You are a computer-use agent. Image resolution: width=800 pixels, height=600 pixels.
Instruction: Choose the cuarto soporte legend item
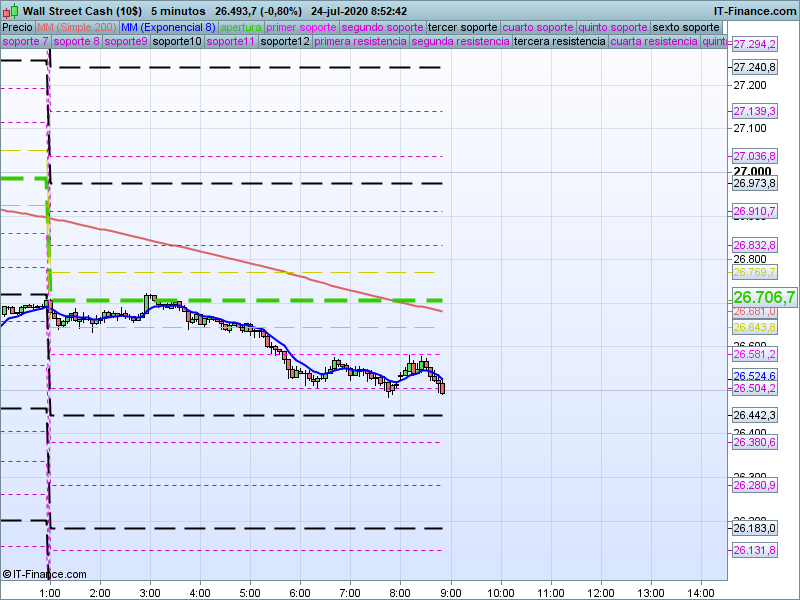click(539, 27)
